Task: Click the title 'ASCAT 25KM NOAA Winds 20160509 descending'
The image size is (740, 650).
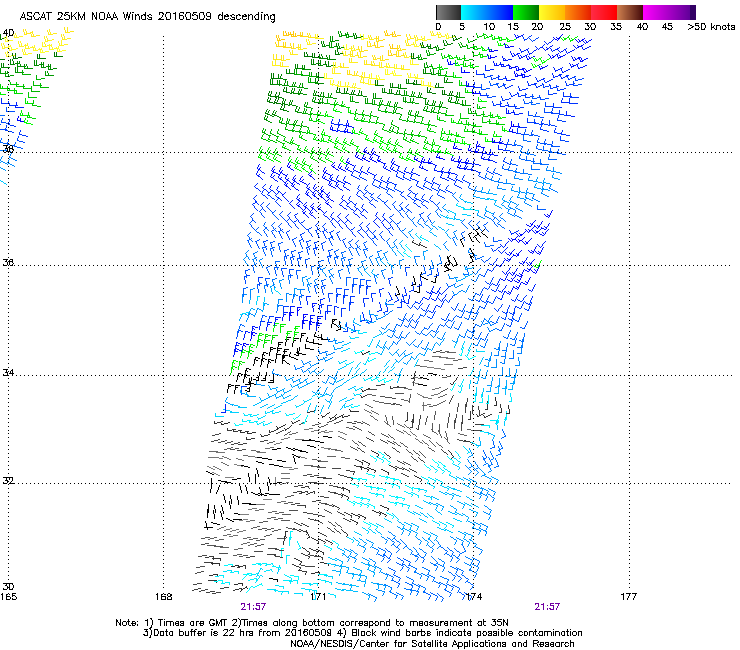Action: 148,17
